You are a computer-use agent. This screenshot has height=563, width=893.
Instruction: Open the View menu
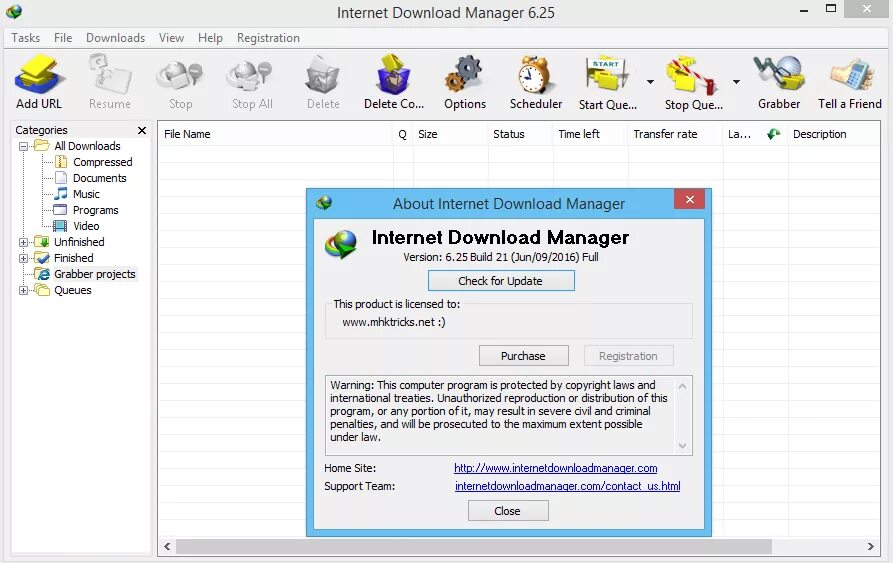(x=171, y=38)
